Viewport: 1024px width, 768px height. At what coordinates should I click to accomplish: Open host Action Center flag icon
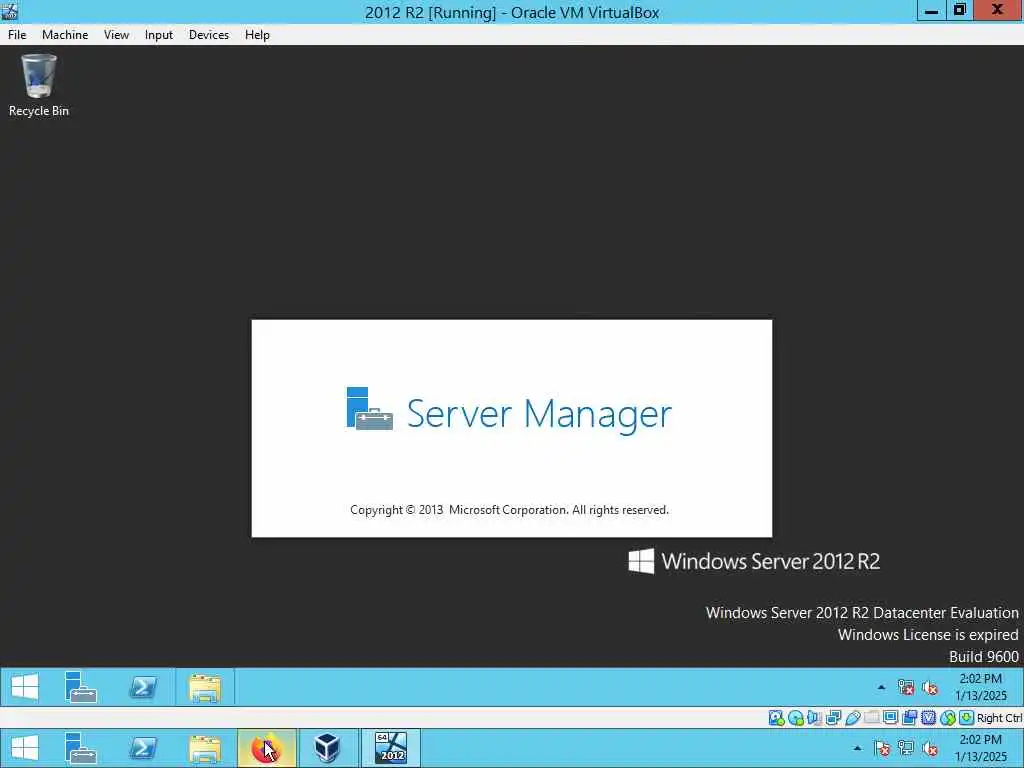click(882, 748)
